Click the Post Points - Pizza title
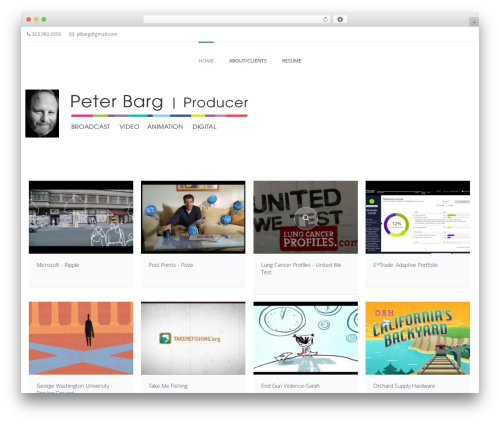 [171, 265]
